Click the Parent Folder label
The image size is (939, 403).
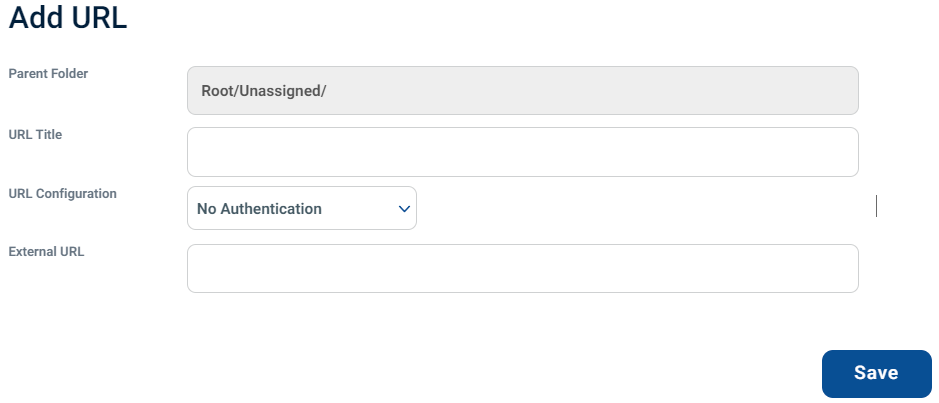tap(49, 74)
